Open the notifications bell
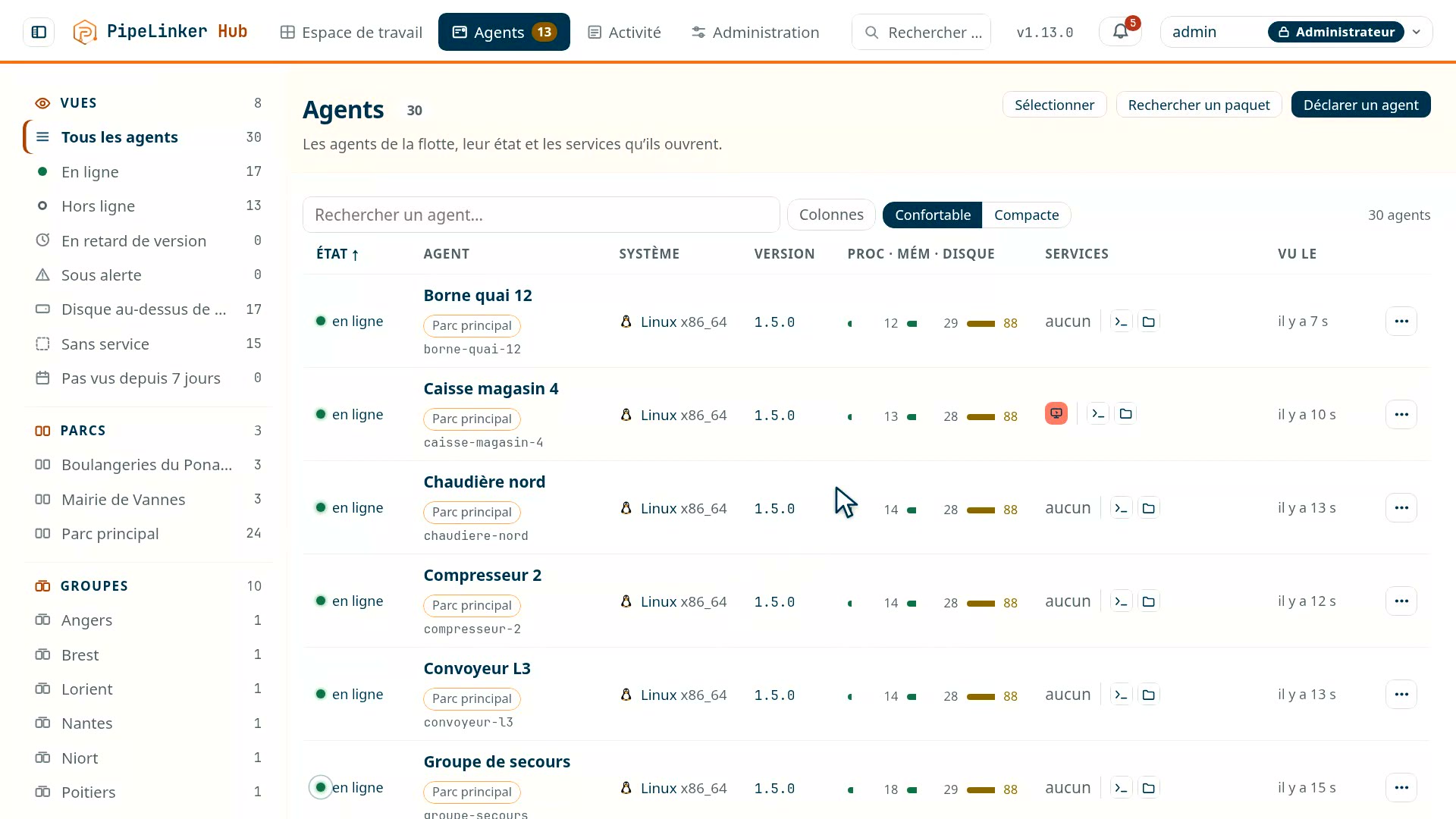 [x=1120, y=32]
